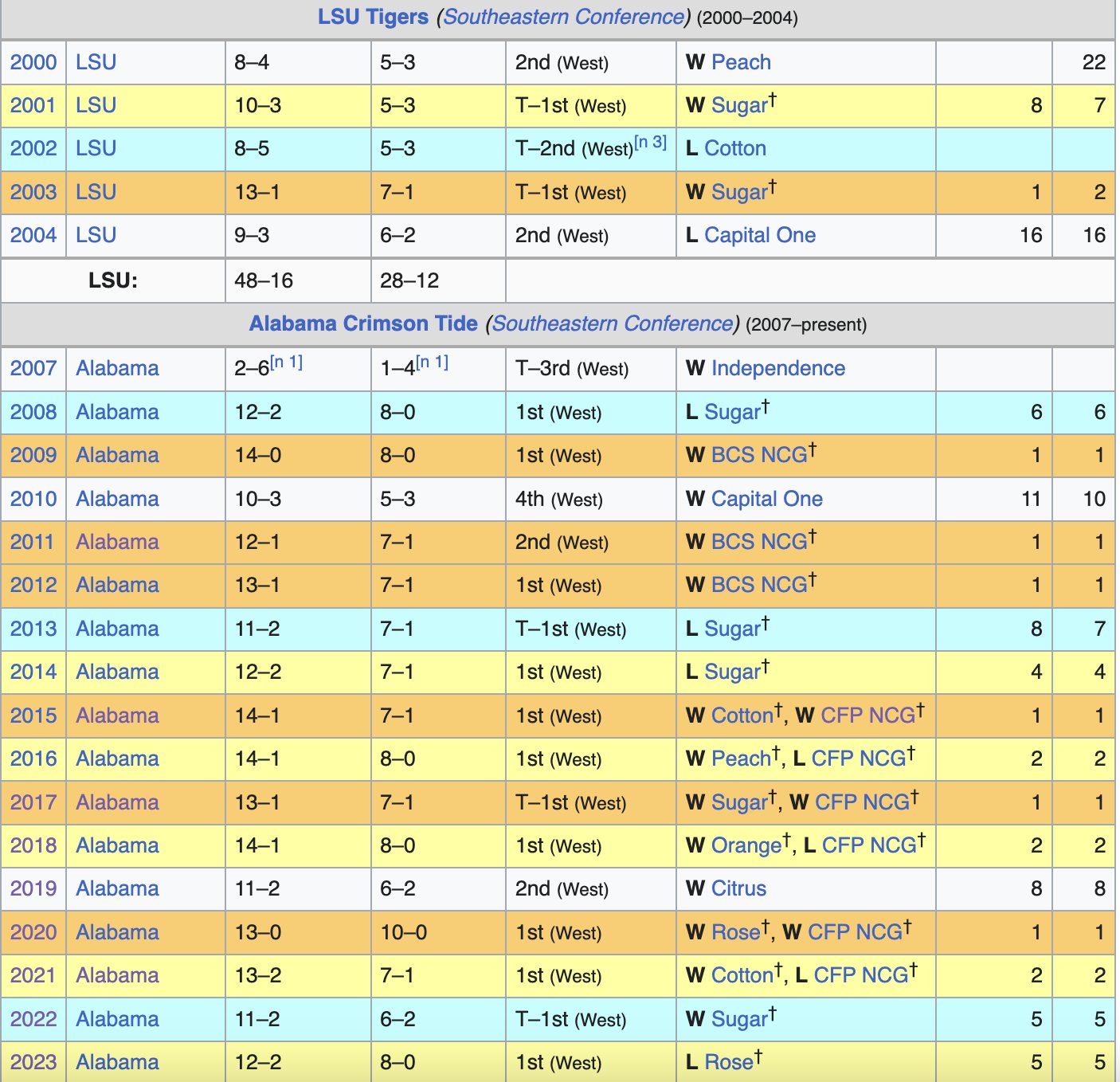Open the Rose bowl link in the 2023 row
Viewport: 1120px width, 1082px height.
(x=729, y=1062)
